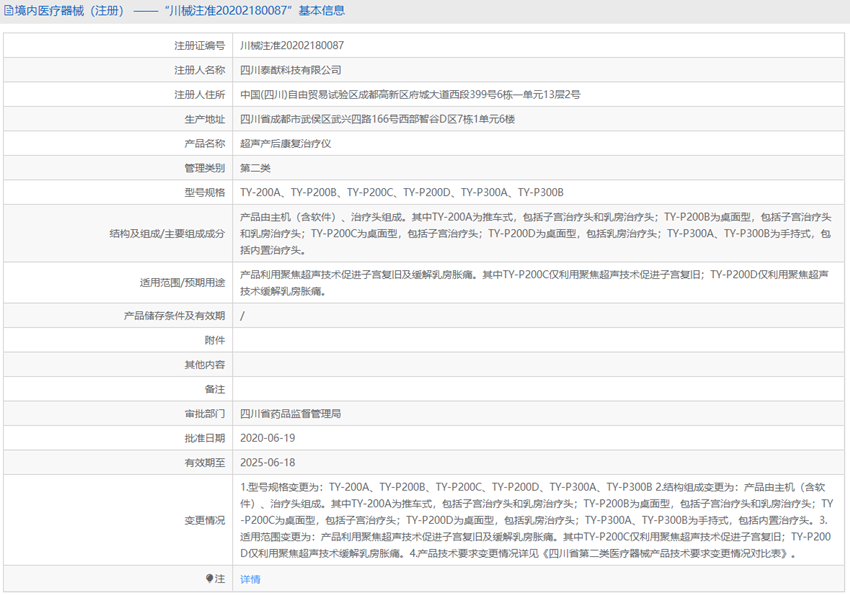Screen dimensions: 850x595
Task: Select the address text containing 府城大道西段399号
Action: [410, 94]
